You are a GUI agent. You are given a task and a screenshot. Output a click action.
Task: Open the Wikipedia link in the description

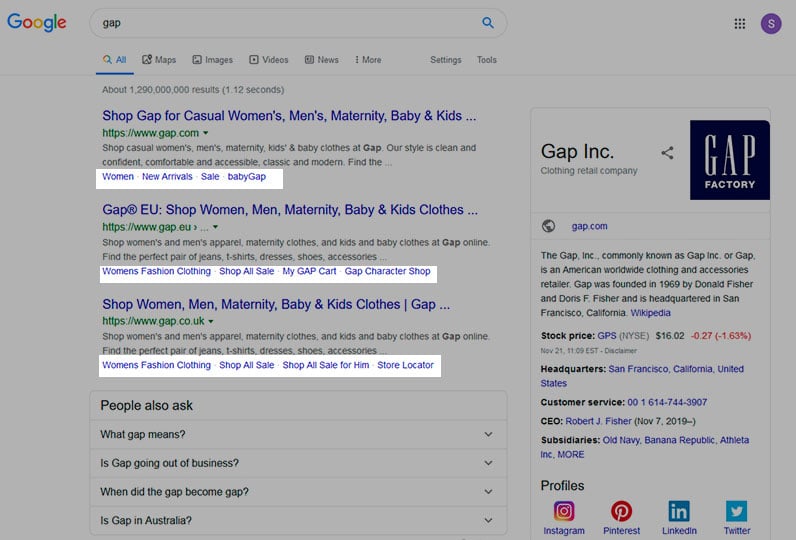click(x=650, y=313)
